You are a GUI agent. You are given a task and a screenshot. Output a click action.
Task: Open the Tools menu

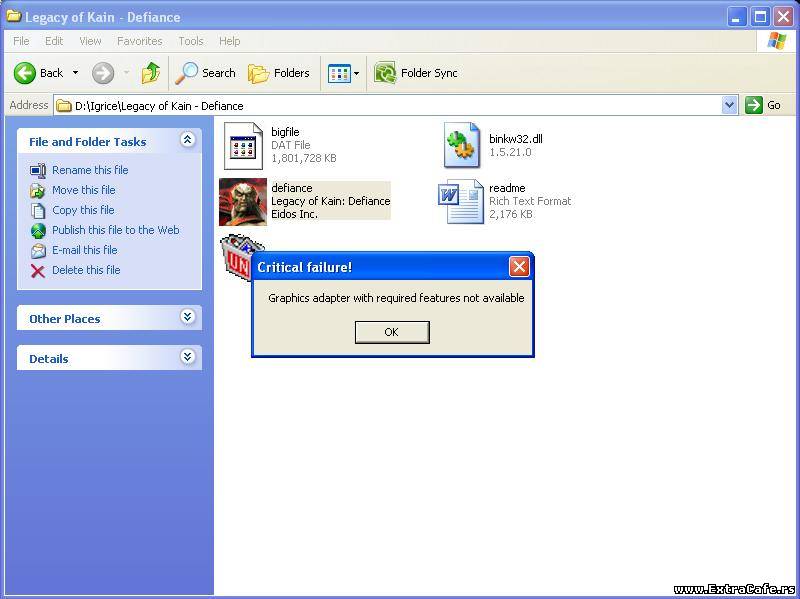click(190, 41)
